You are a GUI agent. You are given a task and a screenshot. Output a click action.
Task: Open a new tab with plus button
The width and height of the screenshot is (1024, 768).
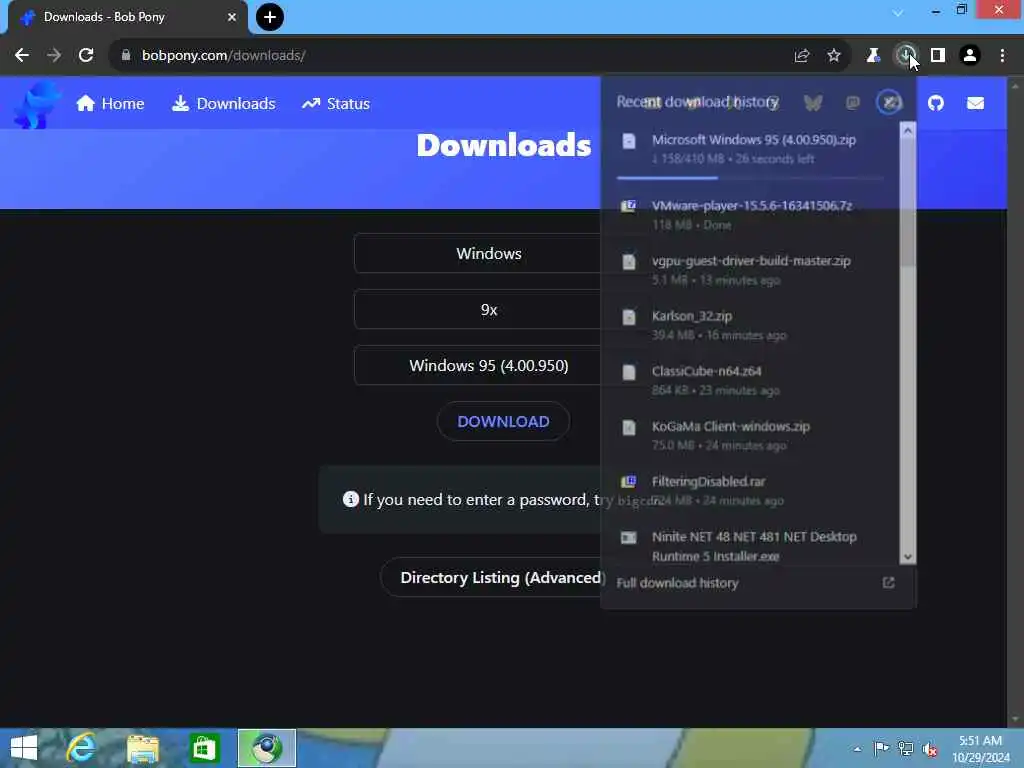click(270, 17)
